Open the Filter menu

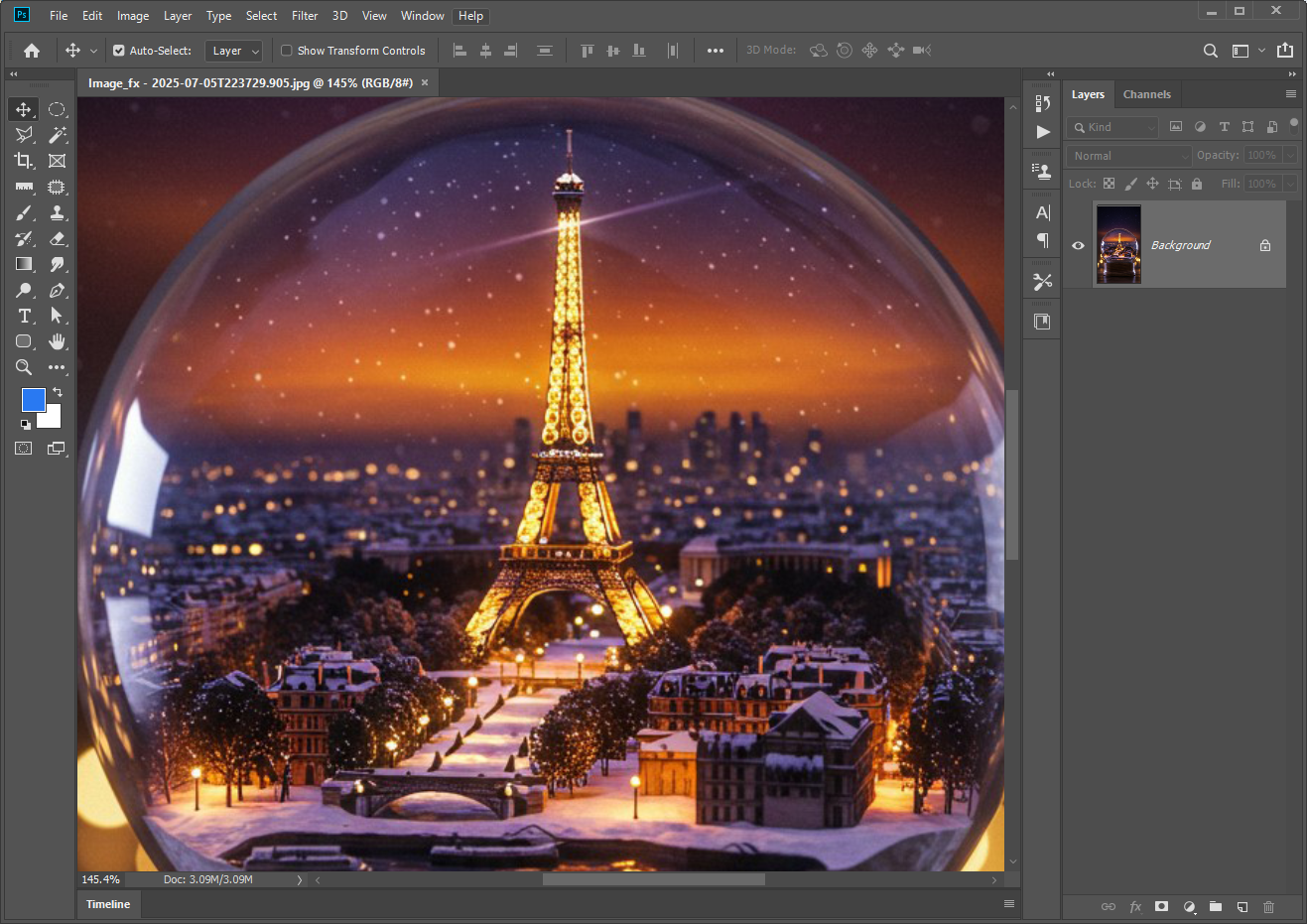click(x=305, y=16)
